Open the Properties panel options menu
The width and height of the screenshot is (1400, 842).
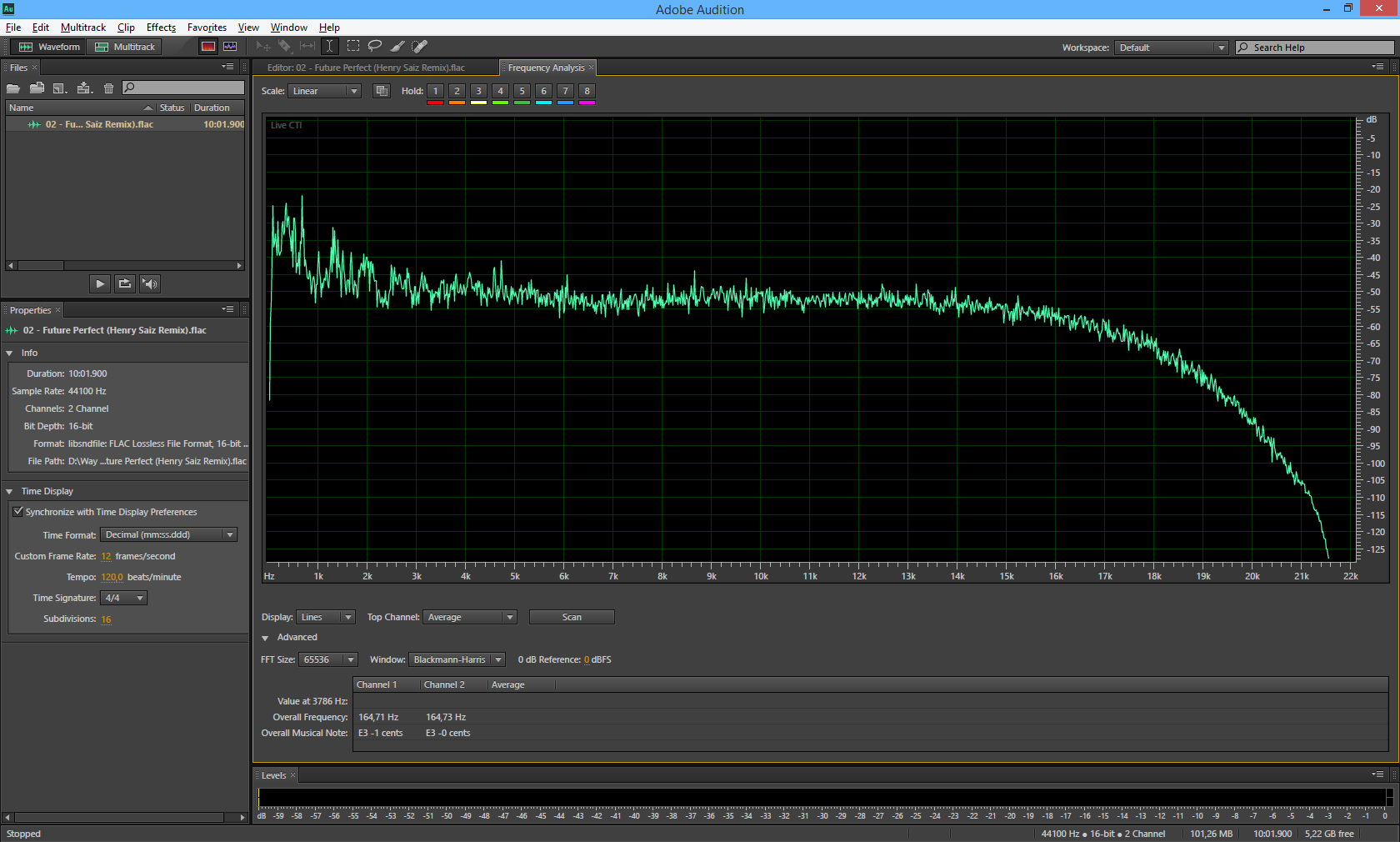pos(228,309)
